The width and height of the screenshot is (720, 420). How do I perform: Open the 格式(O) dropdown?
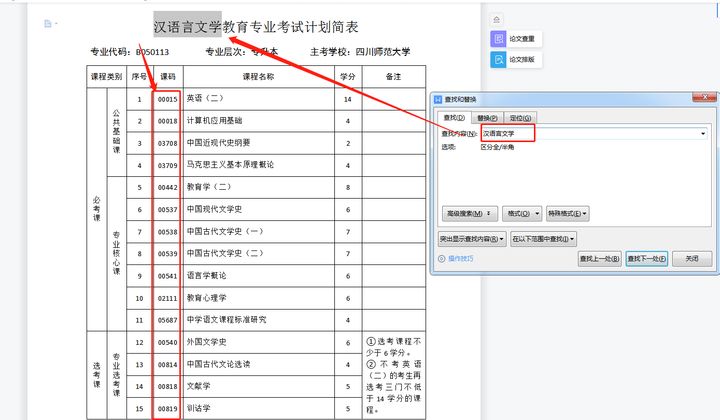pyautogui.click(x=522, y=213)
